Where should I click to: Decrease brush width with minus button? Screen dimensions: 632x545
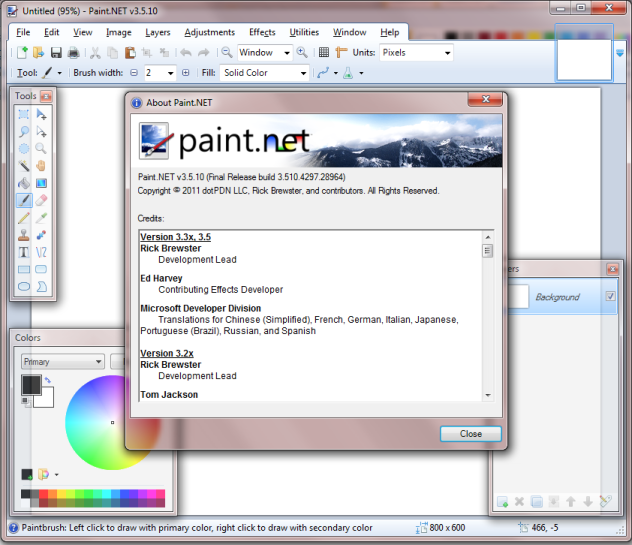(134, 73)
